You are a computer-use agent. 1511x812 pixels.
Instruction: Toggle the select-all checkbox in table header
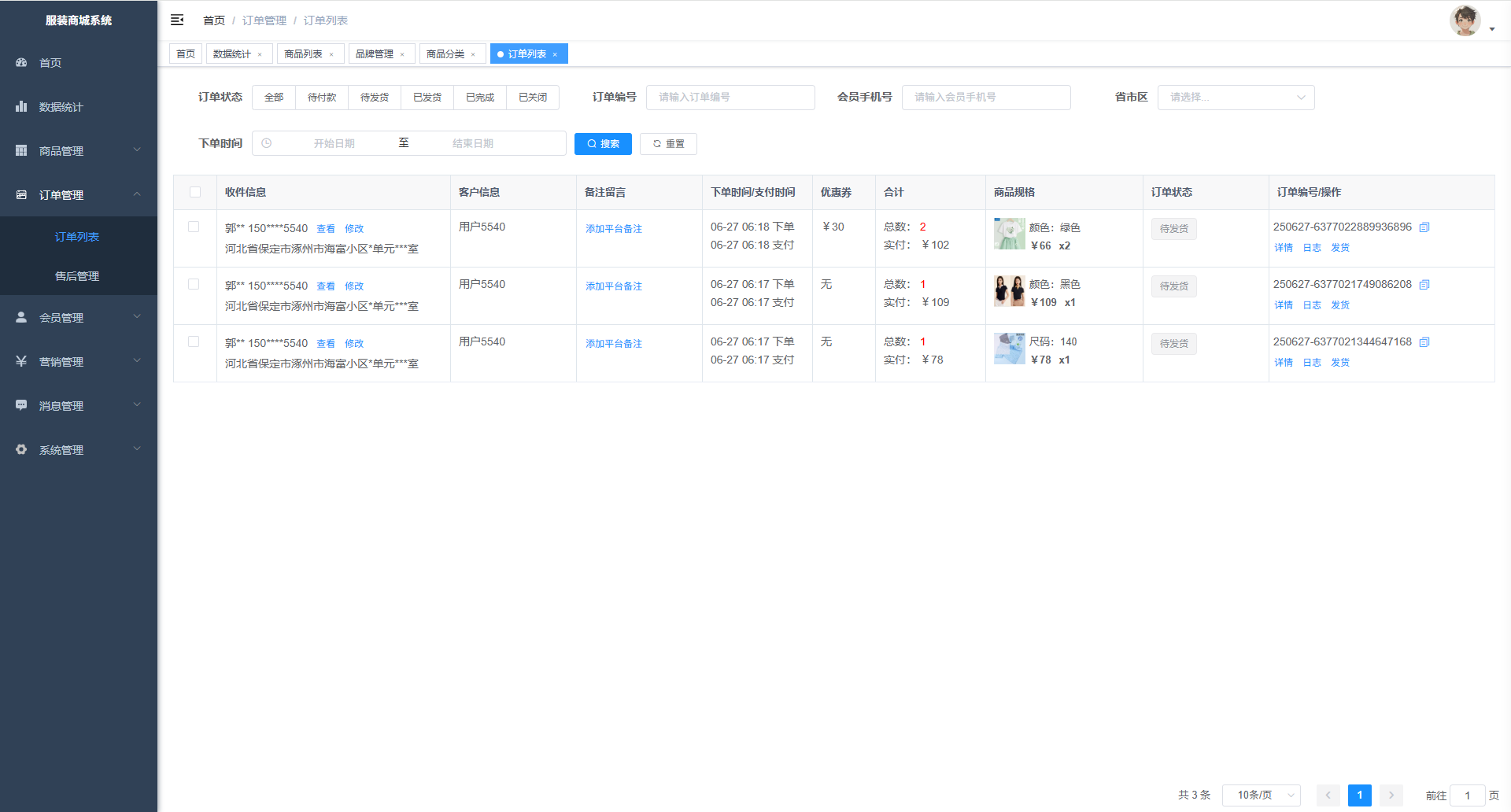(x=195, y=192)
